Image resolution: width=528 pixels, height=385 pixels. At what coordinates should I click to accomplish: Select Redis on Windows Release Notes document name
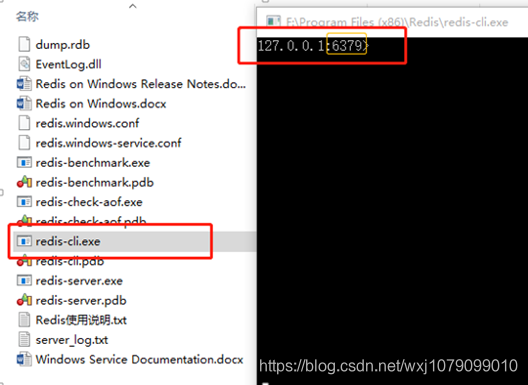(x=141, y=84)
